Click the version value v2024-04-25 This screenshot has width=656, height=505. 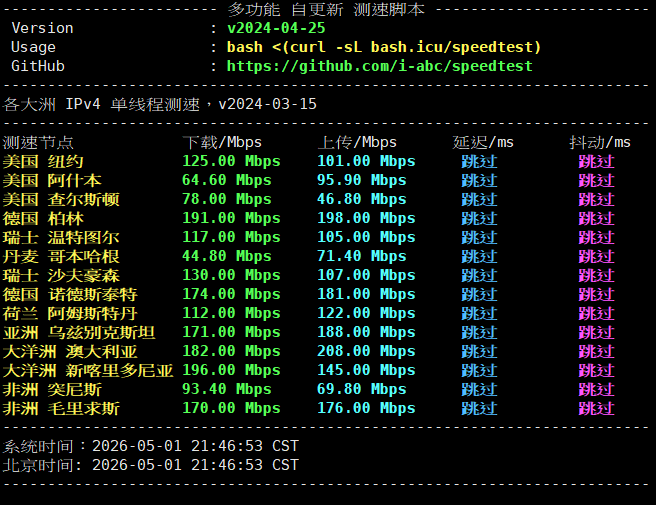(276, 28)
